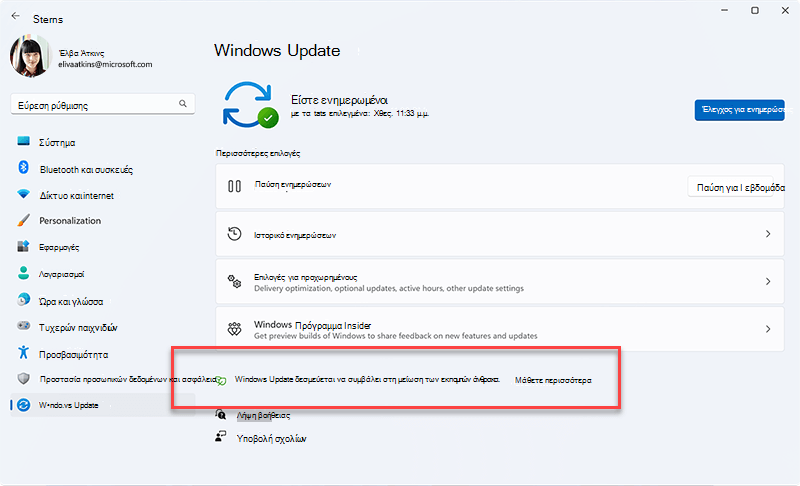Select the Σύστημα monitor icon

pos(23,141)
